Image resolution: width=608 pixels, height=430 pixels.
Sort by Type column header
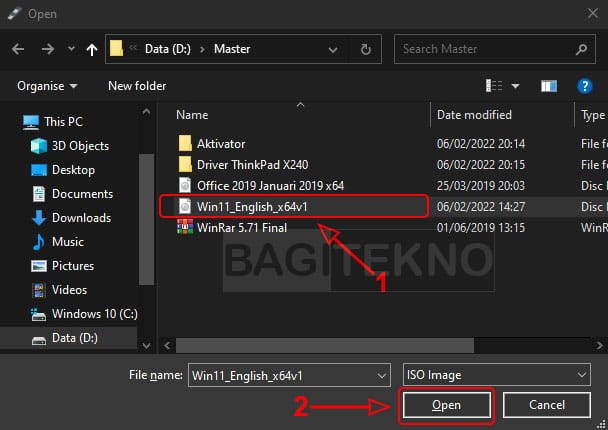tap(593, 115)
